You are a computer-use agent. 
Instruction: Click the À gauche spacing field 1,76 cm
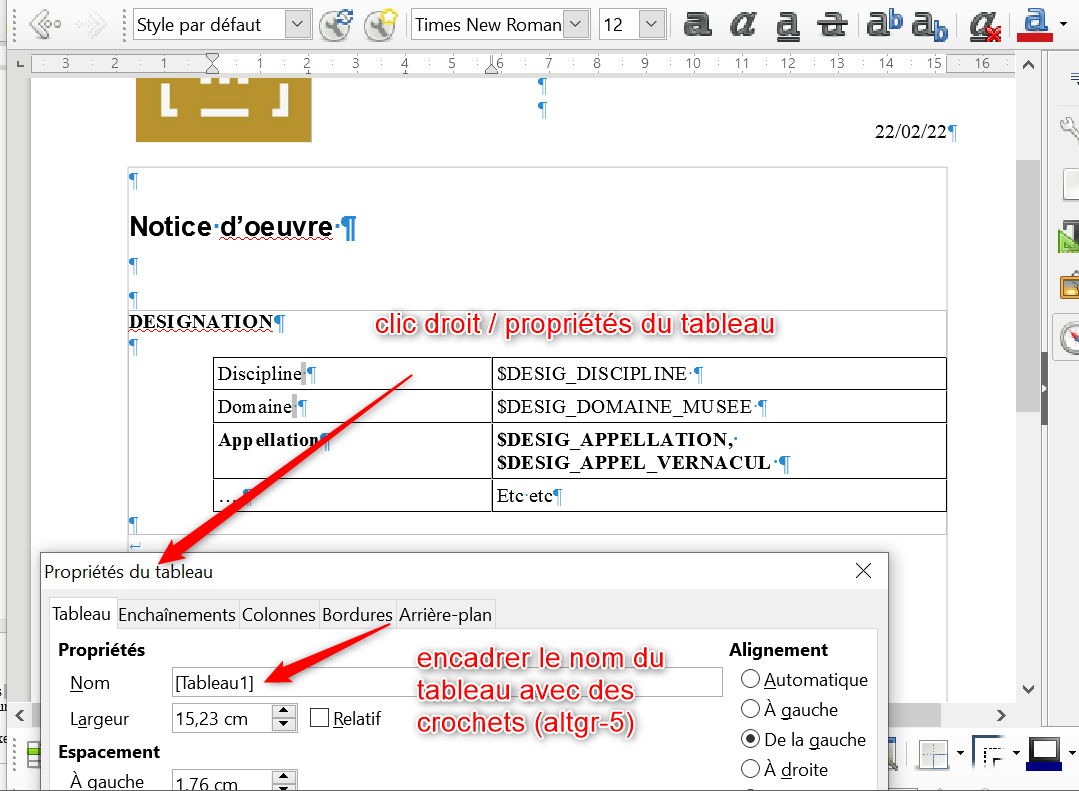coord(222,781)
